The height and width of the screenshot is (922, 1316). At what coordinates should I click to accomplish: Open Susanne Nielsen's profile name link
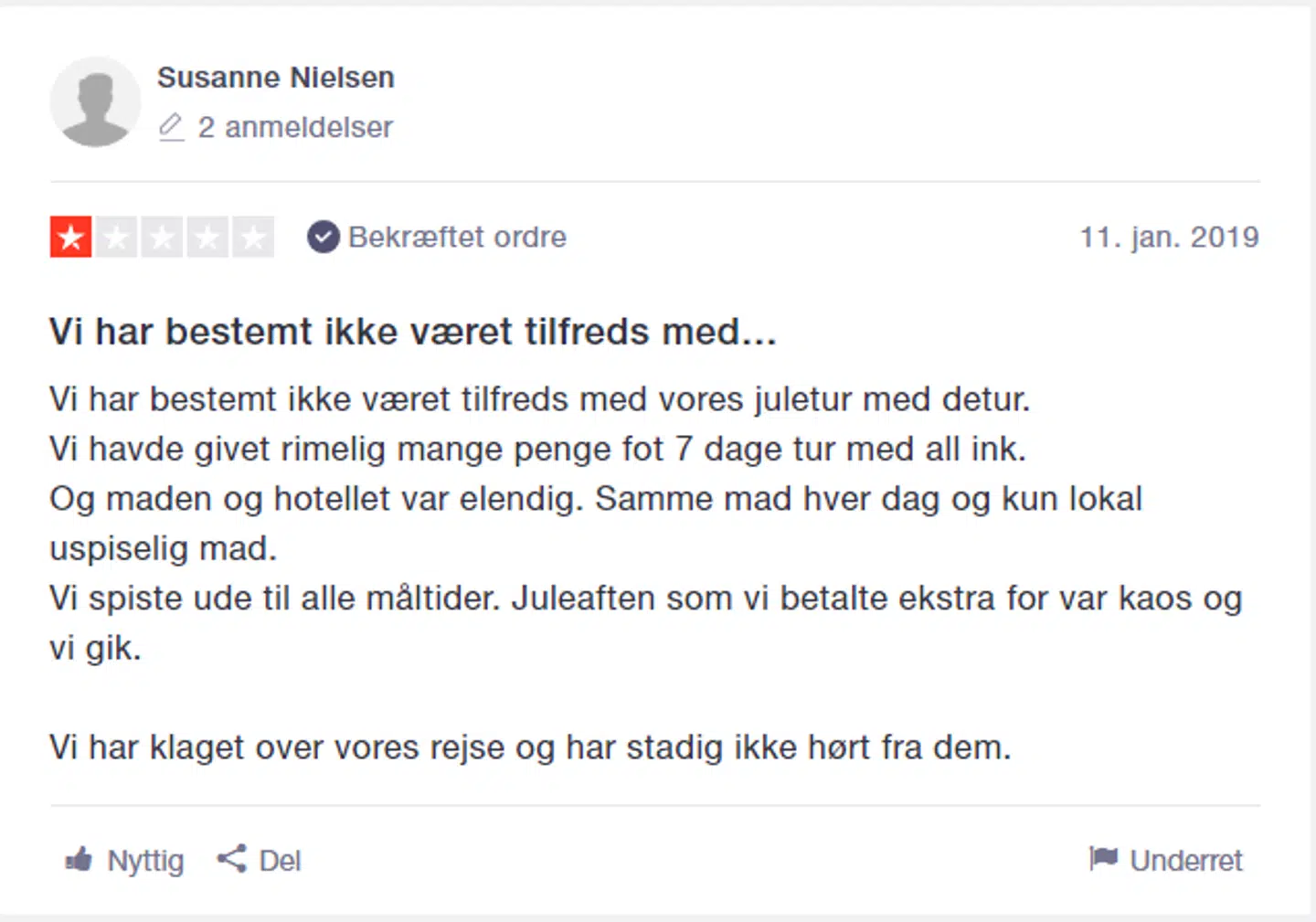pyautogui.click(x=275, y=78)
